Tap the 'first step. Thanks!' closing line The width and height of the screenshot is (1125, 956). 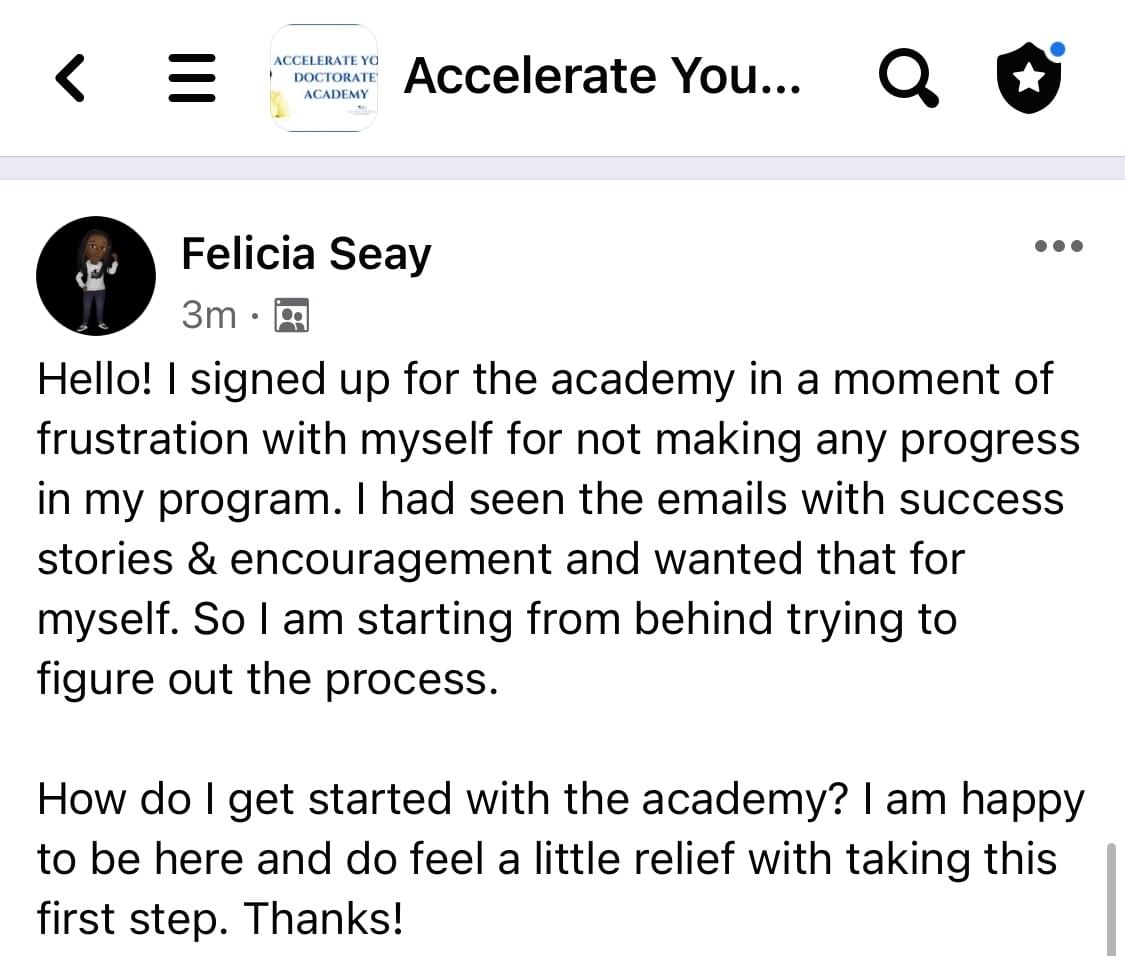pyautogui.click(x=220, y=920)
